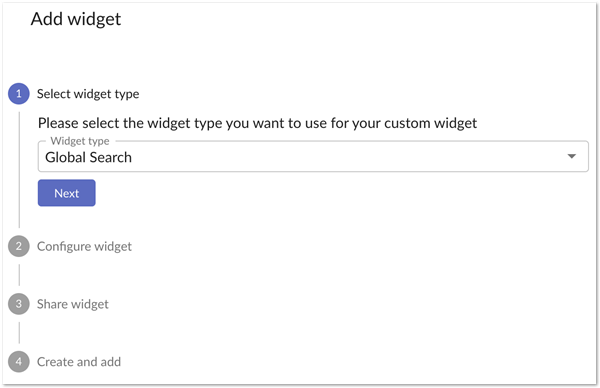Click the Add widget heading
Image resolution: width=600 pixels, height=388 pixels.
(x=76, y=19)
